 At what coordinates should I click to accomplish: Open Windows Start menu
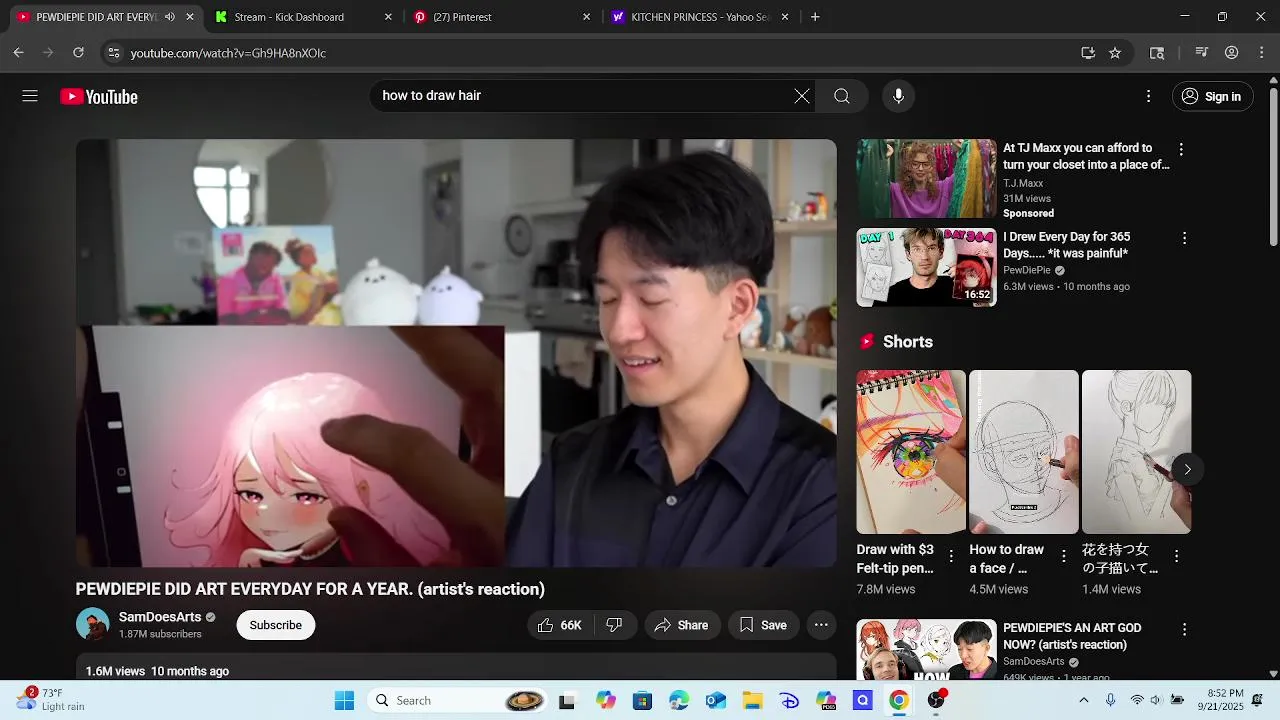(x=344, y=700)
